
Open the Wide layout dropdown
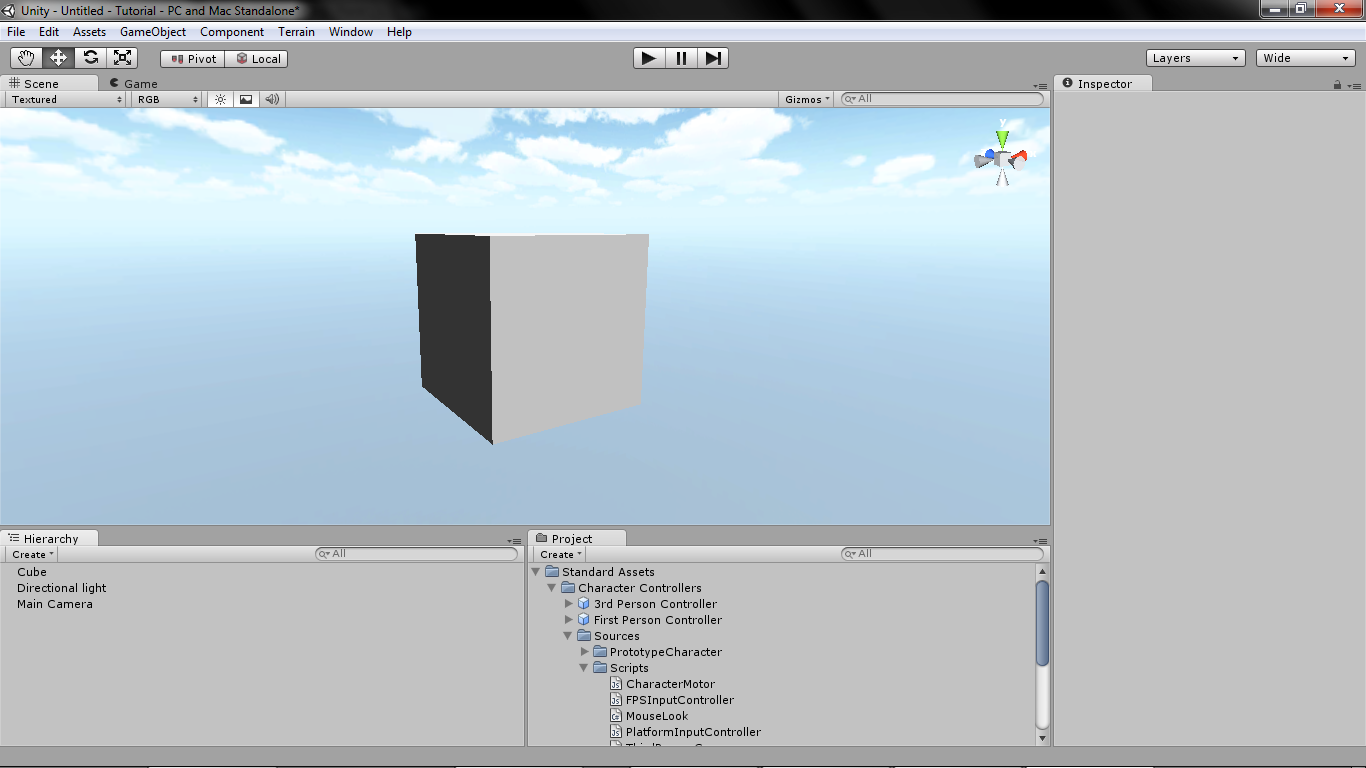[1305, 58]
